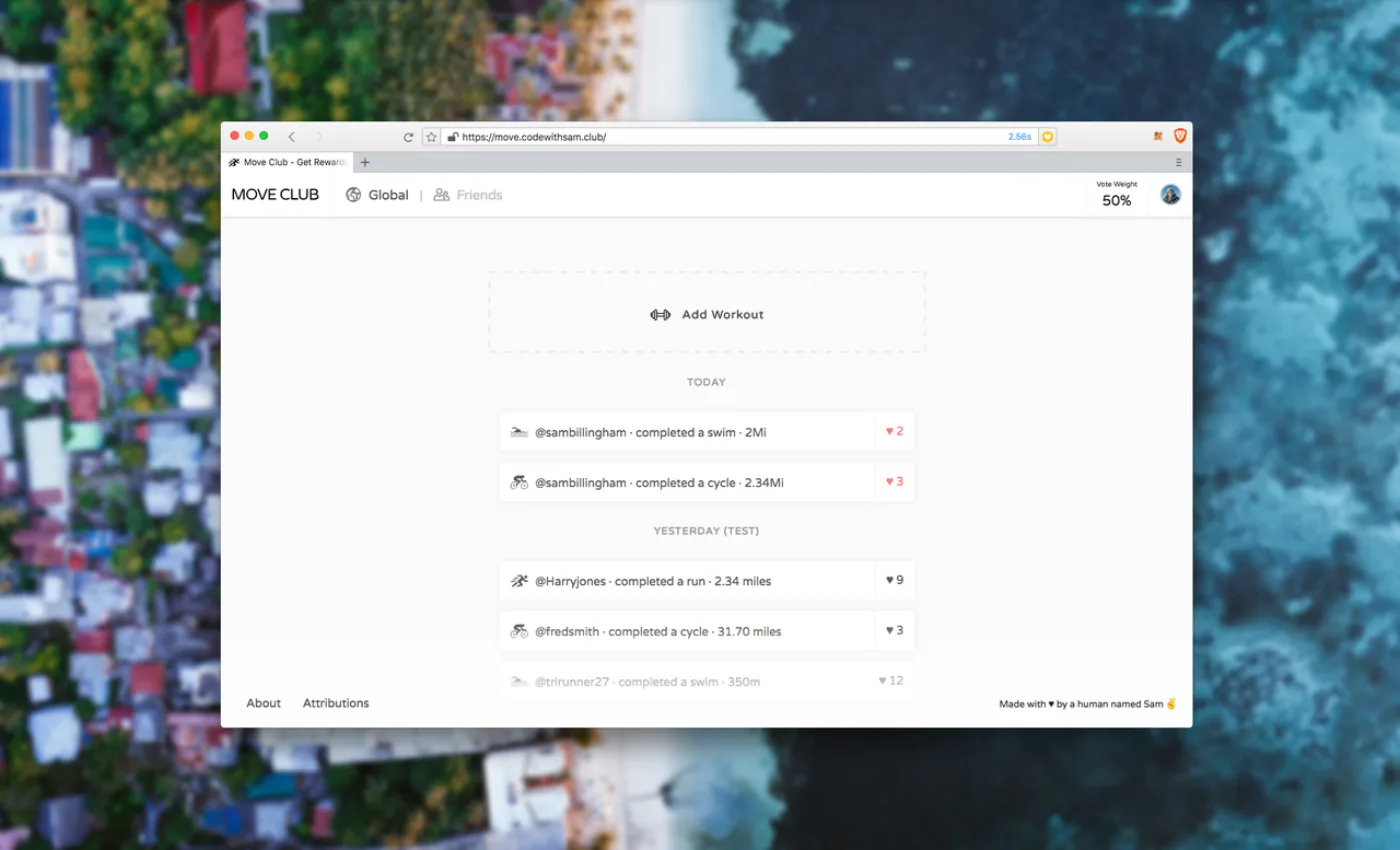
Task: Click the URL address bar field
Action: click(730, 137)
